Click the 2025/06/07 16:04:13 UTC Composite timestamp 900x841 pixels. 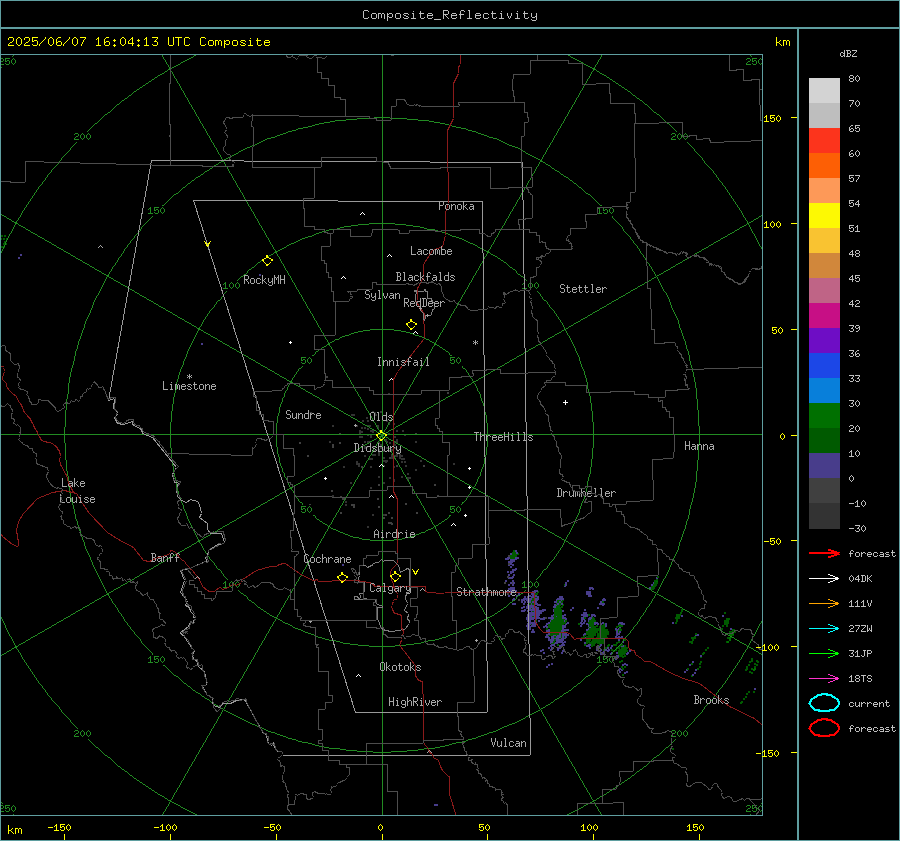point(138,42)
